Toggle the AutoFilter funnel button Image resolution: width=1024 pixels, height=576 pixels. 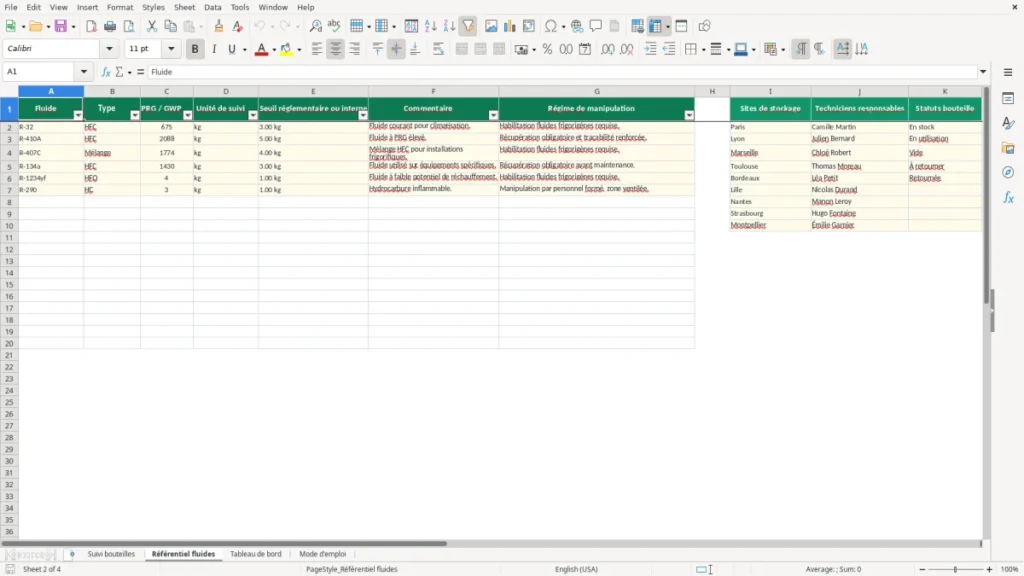pos(468,26)
